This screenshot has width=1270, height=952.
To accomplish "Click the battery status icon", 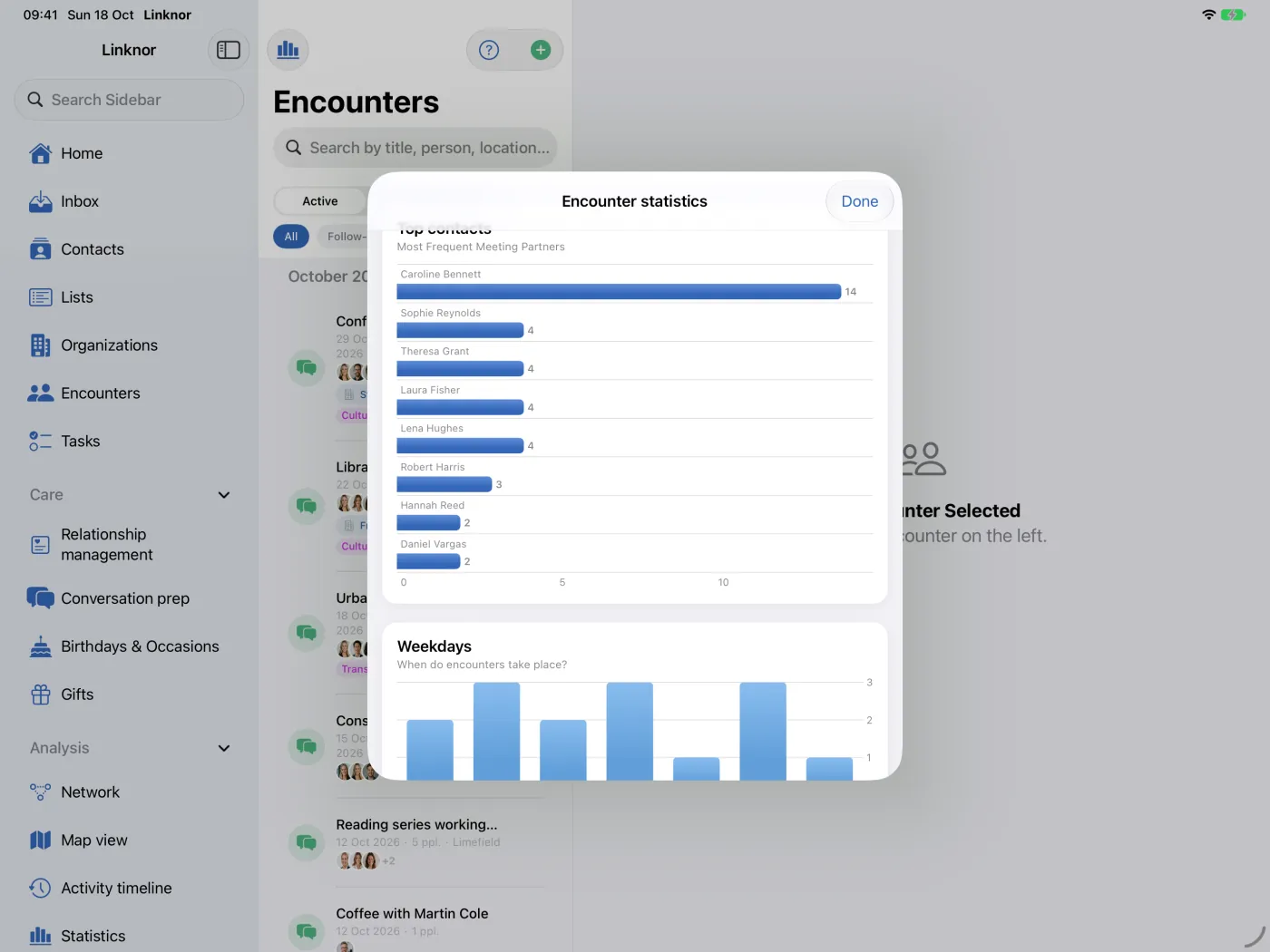I will [1233, 15].
